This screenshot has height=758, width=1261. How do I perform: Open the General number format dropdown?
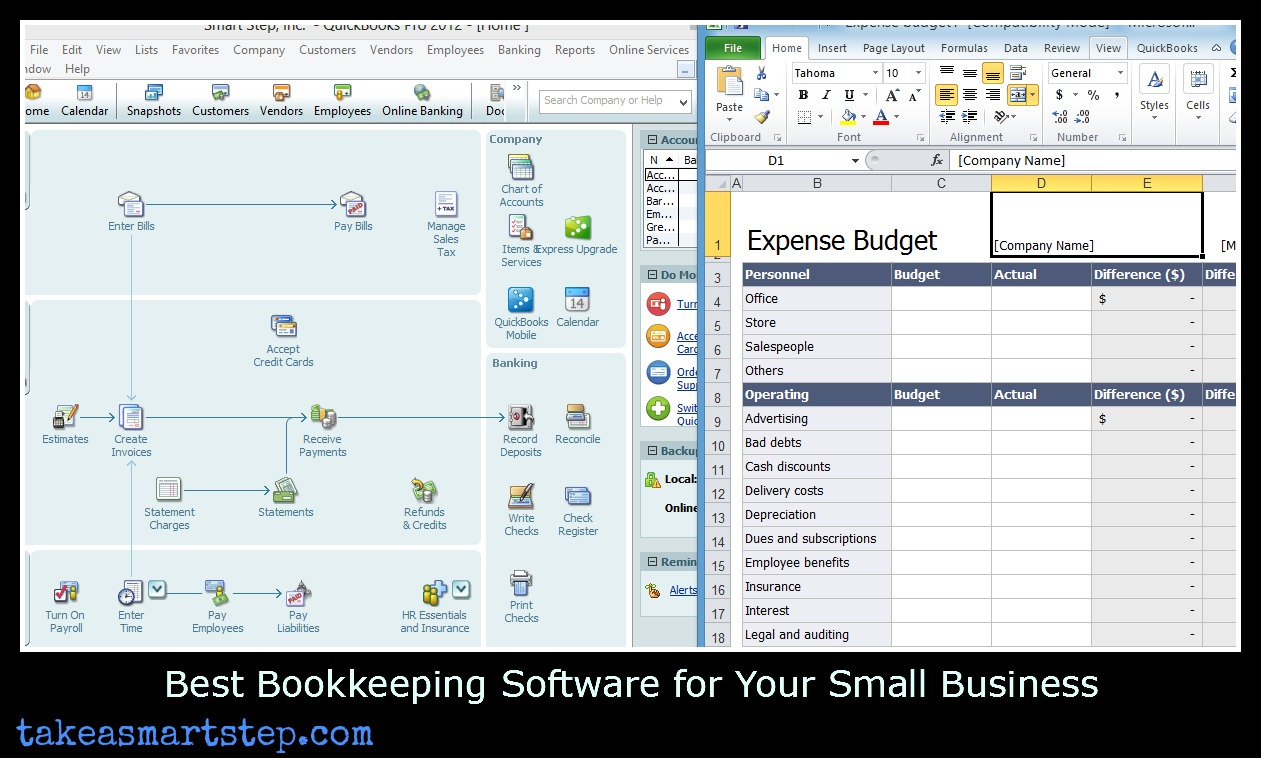[x=1120, y=73]
